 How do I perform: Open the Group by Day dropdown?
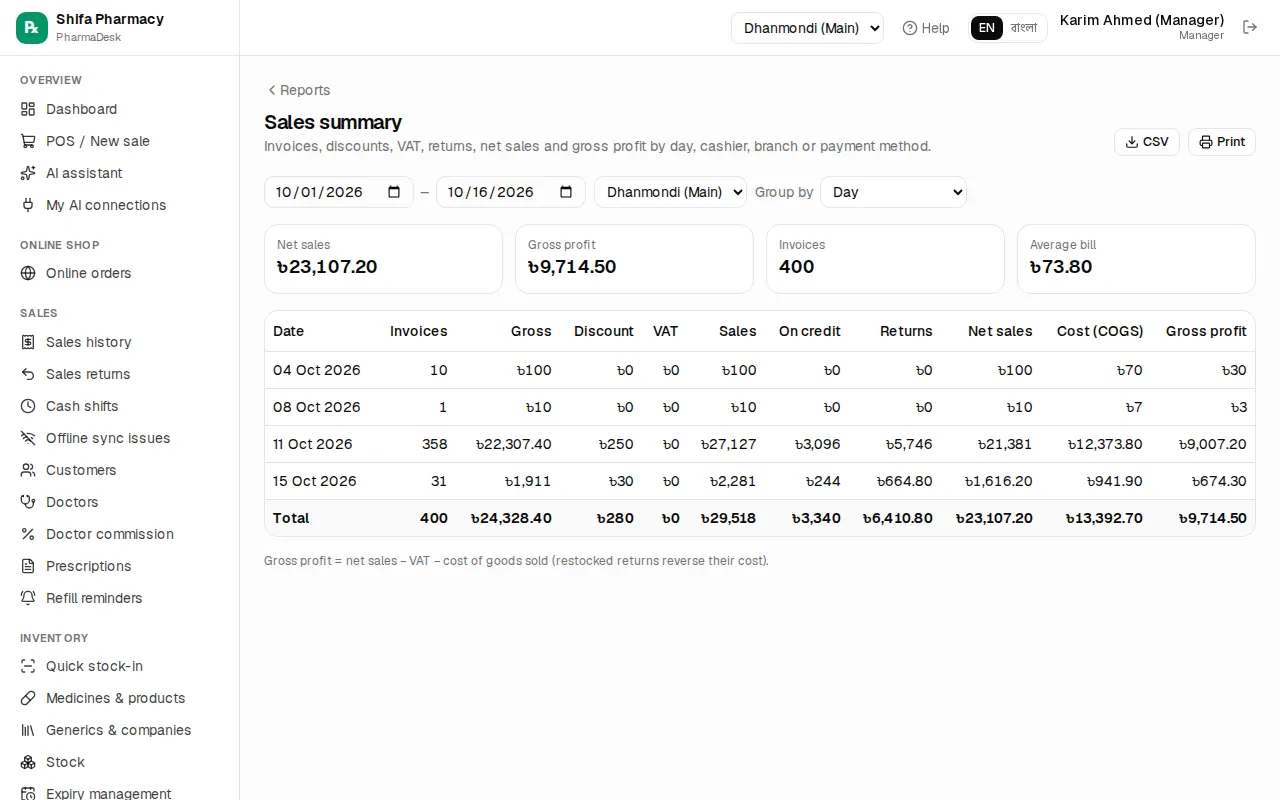tap(893, 192)
